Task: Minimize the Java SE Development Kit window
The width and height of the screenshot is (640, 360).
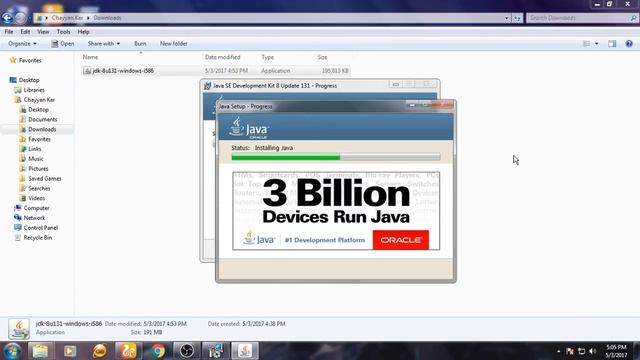Action: tap(395, 84)
